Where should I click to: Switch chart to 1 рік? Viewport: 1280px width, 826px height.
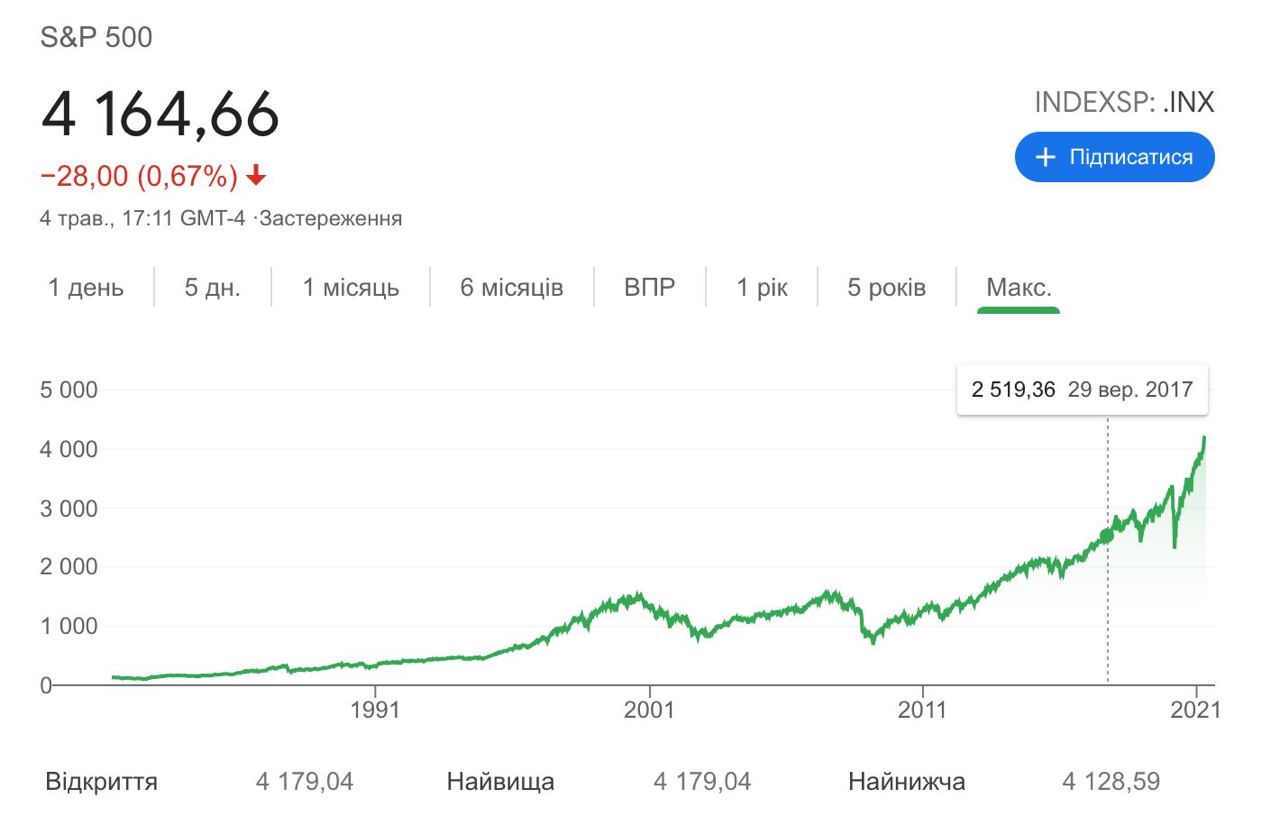[762, 288]
